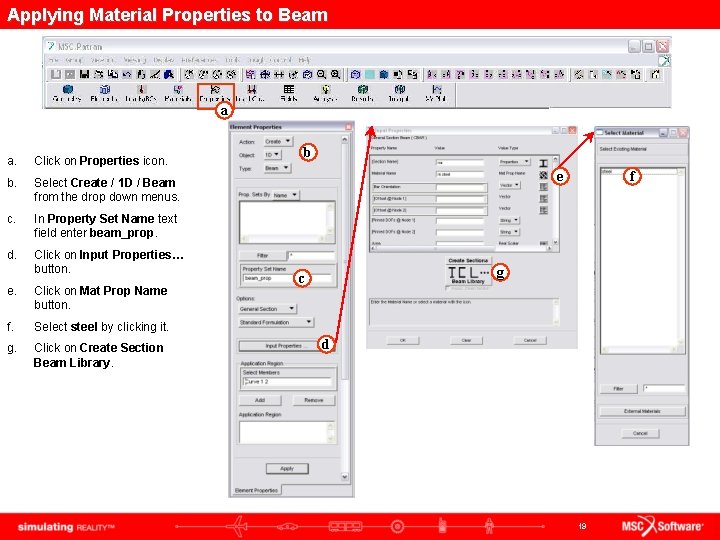Open the String dropdown for Pinned DOFs @ Node 2
Viewport: 720px width, 540px height.
coord(509,232)
